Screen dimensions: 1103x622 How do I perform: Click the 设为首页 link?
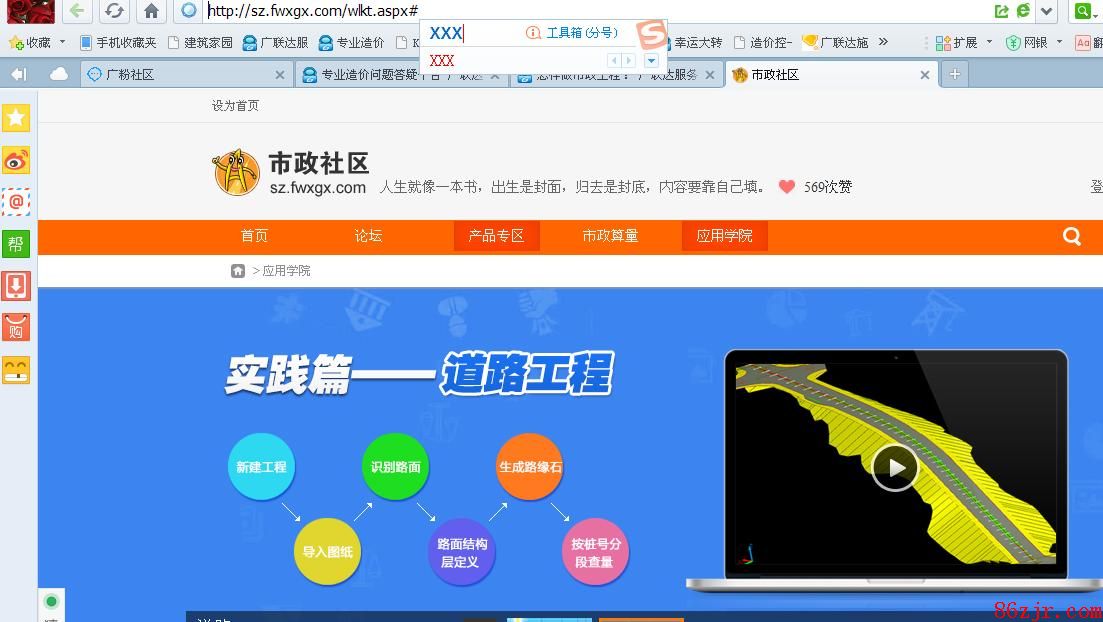click(235, 106)
